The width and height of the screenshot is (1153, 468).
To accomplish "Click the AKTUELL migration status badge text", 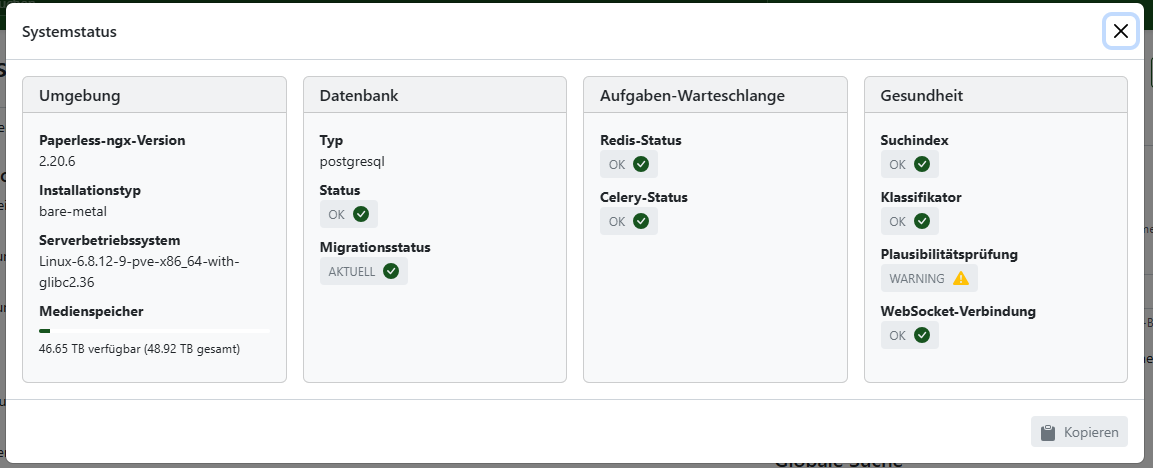I will tap(352, 271).
